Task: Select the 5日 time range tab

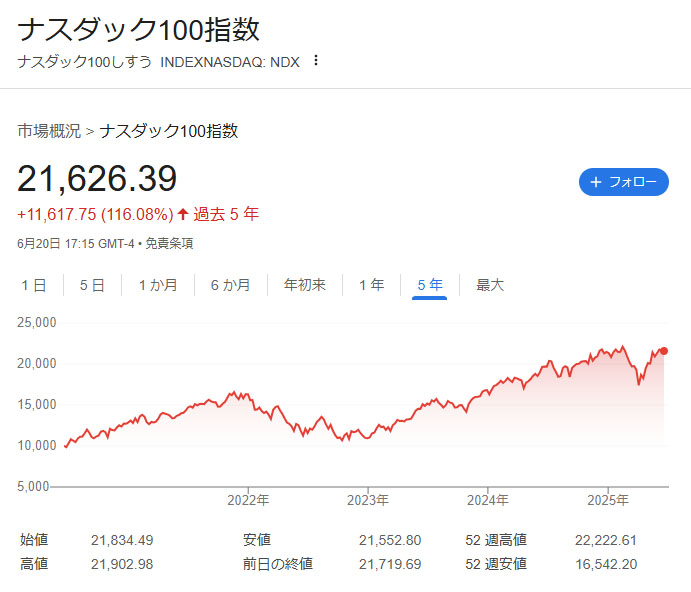Action: click(92, 285)
